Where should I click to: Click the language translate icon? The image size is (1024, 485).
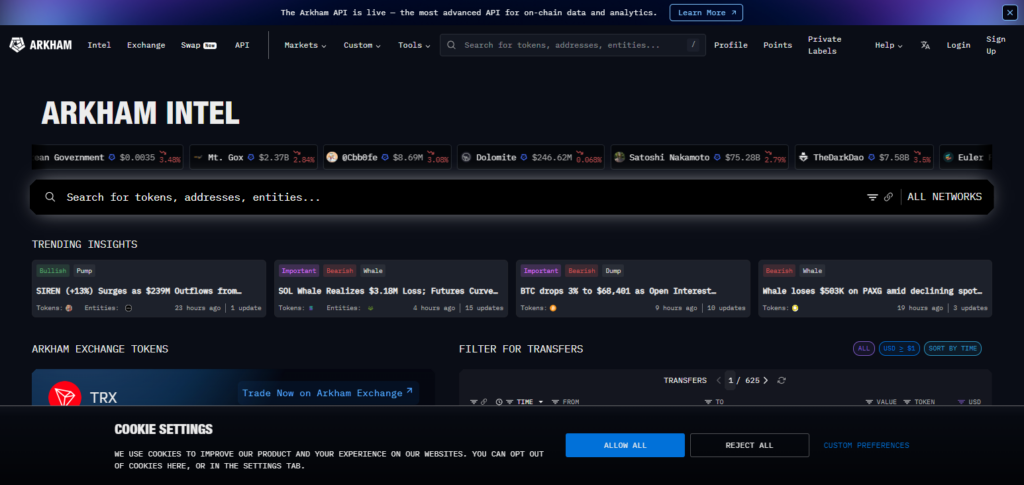coord(925,45)
